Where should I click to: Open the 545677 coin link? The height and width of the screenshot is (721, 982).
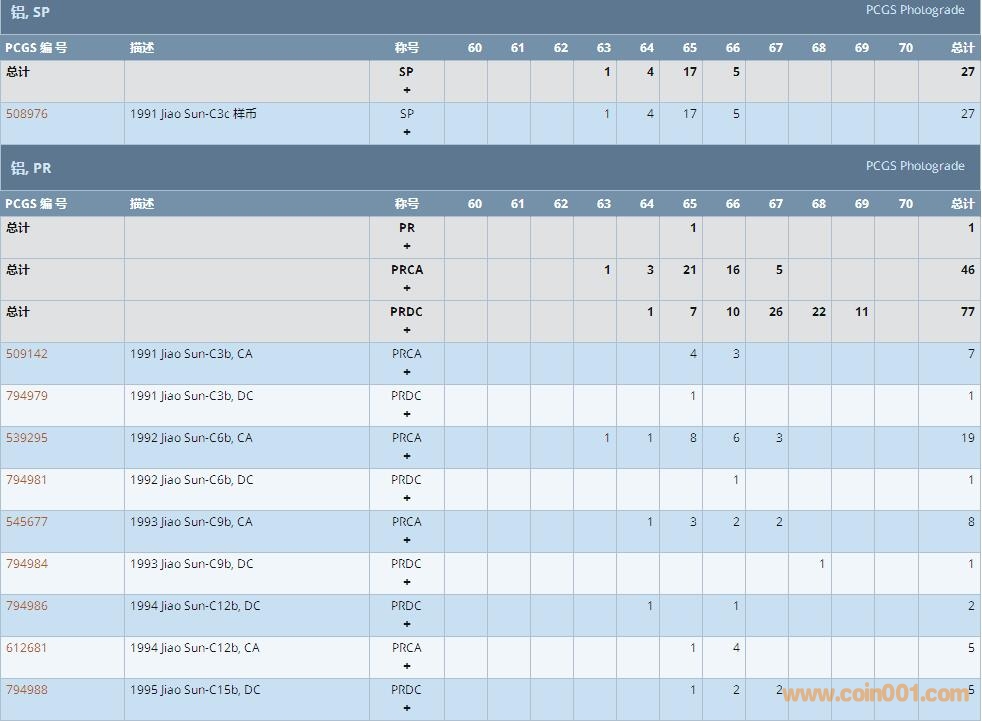[27, 522]
